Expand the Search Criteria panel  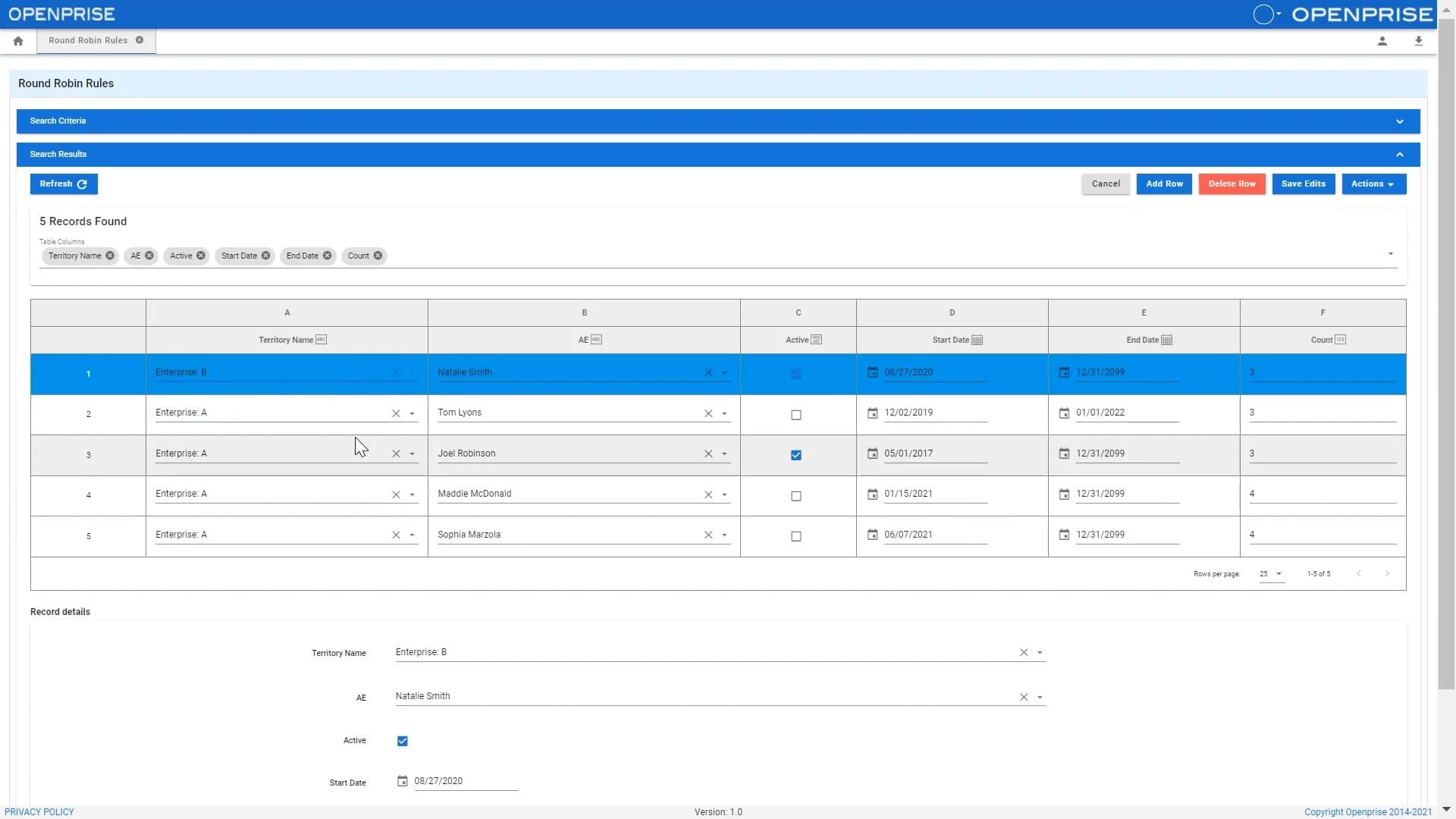[x=1399, y=120]
